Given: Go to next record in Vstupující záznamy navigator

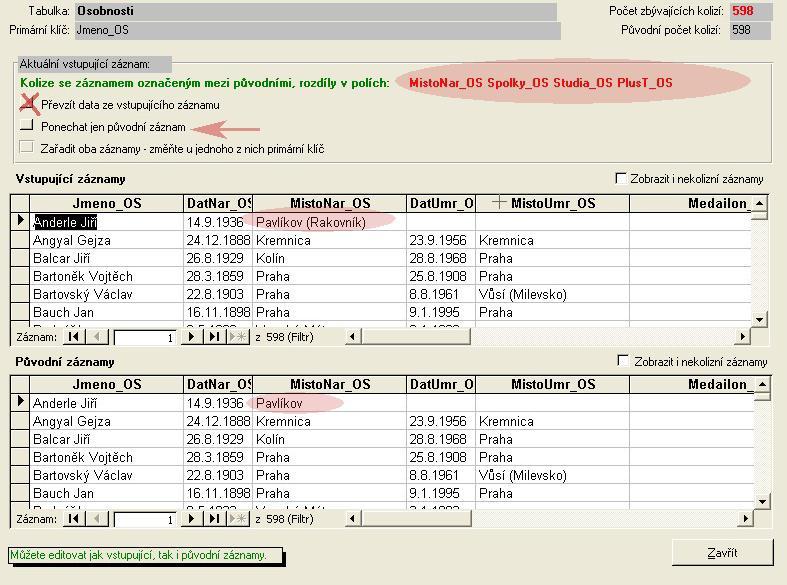Looking at the screenshot, I should tap(191, 337).
